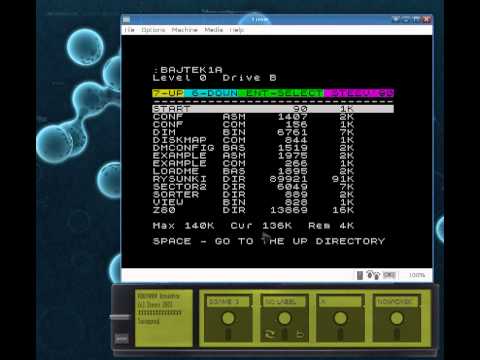Viewport: 480px width, 360px height.
Task: Select the SORTER DIR directory row
Action: [253, 194]
